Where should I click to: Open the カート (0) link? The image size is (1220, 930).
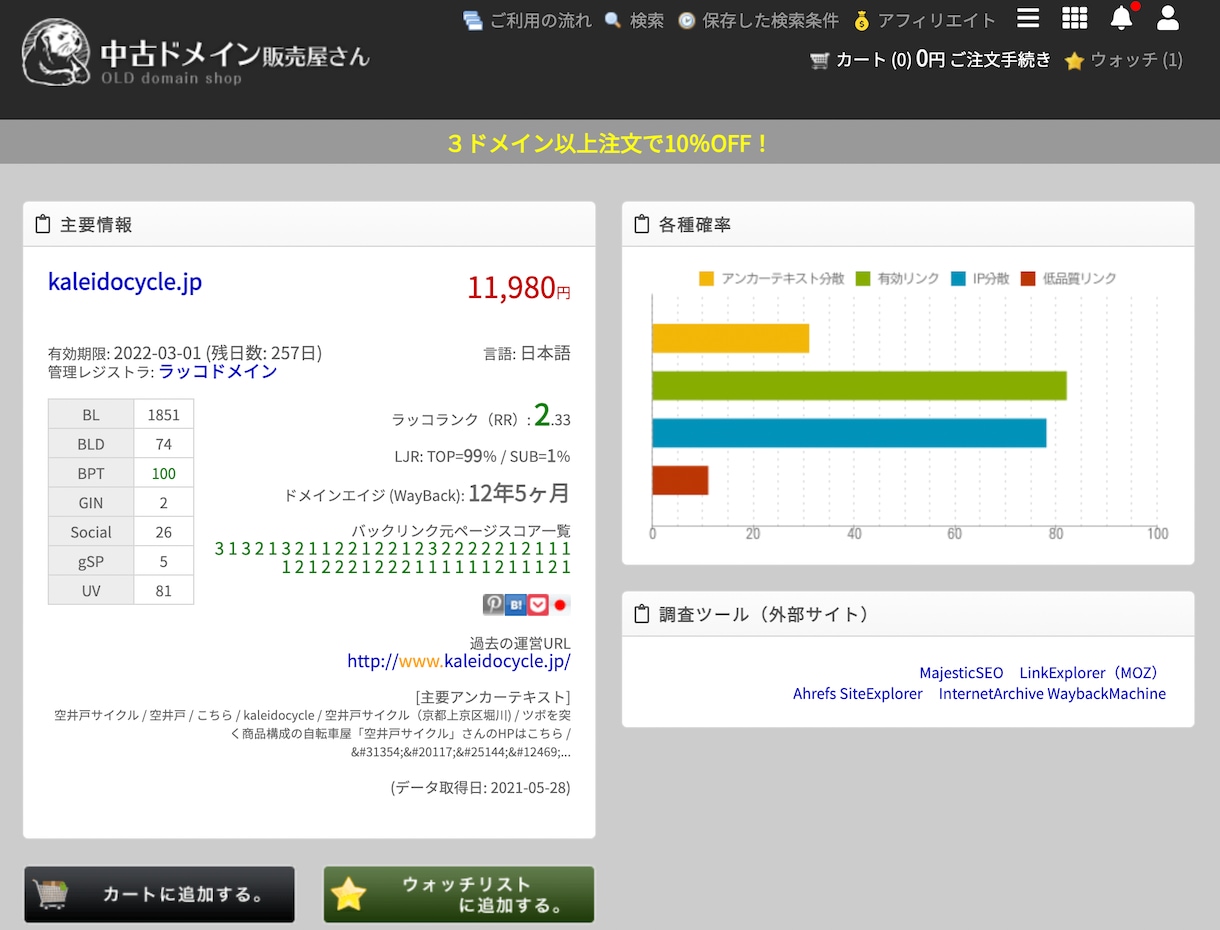pyautogui.click(x=860, y=60)
